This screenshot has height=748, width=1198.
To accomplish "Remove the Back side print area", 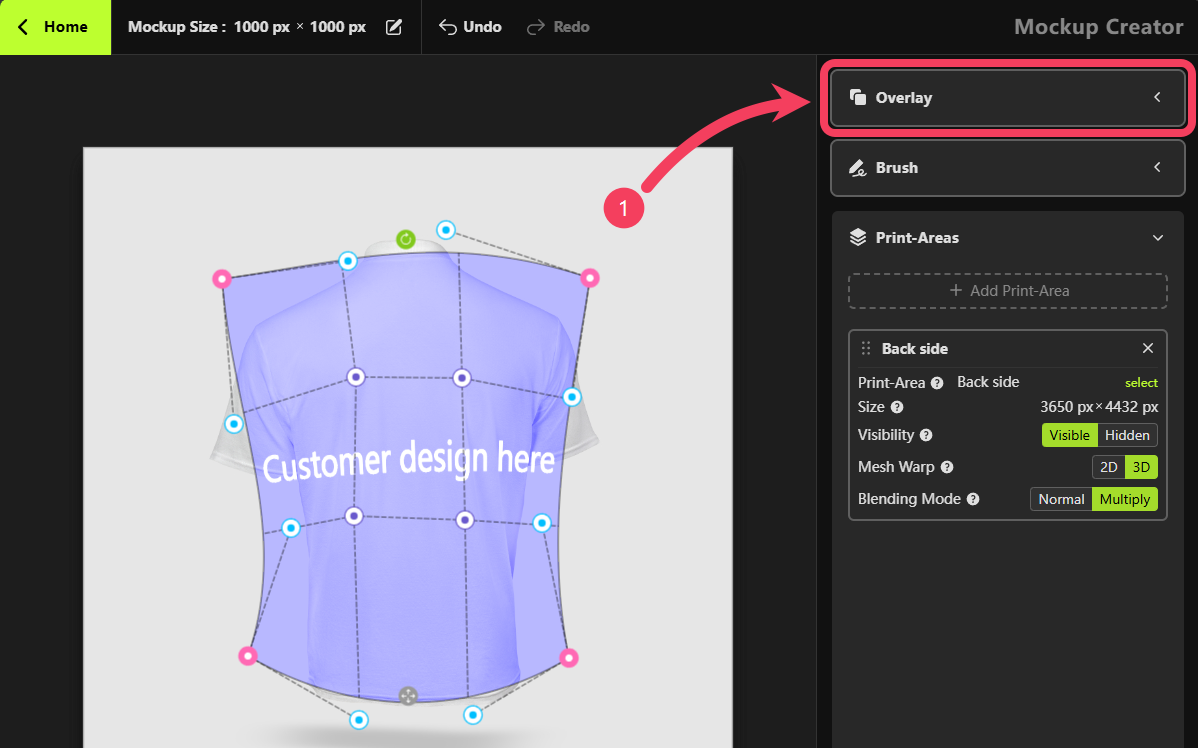I will [1148, 348].
